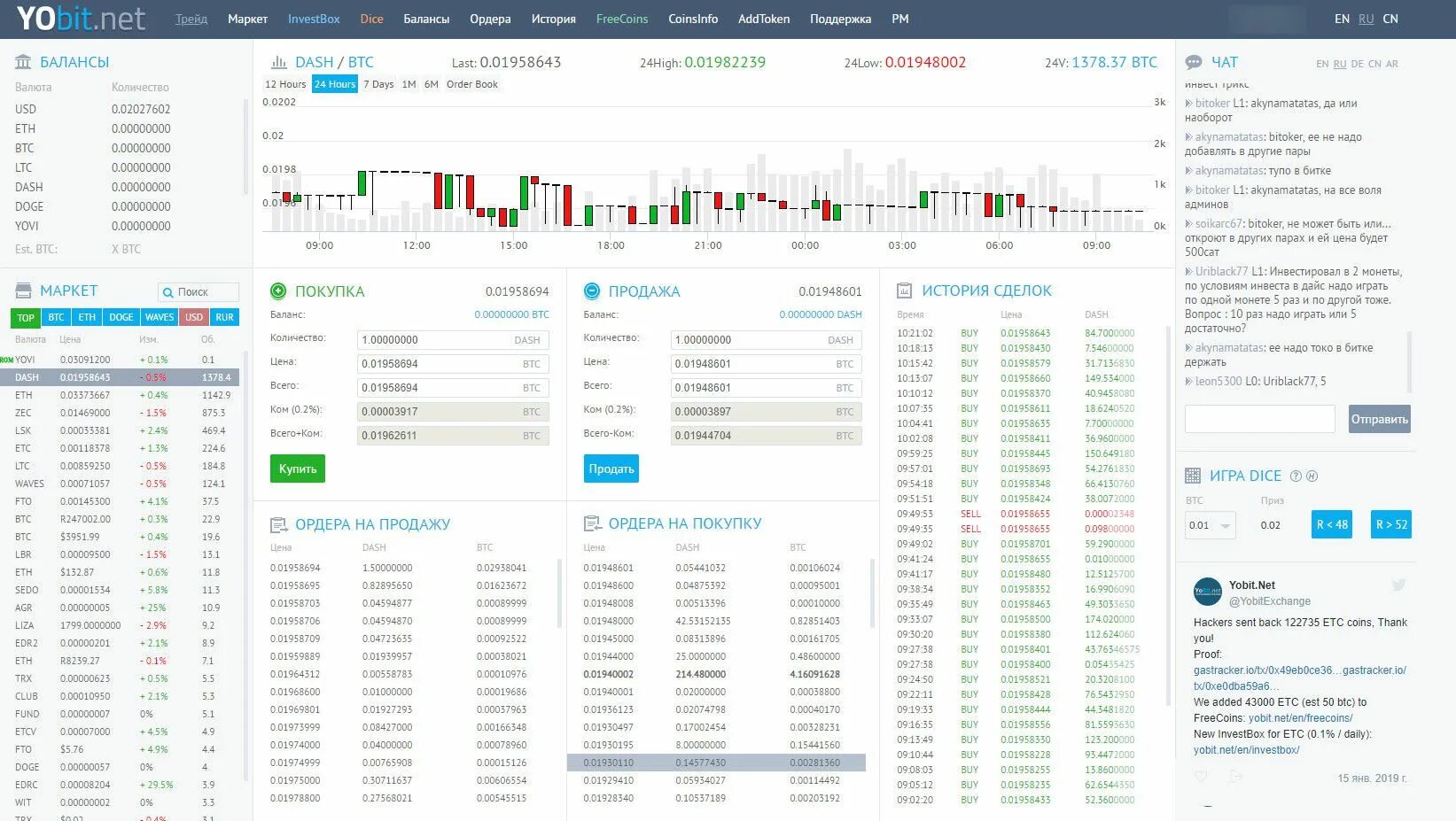Click the Twitter icon on the Yobit.Net post
The width and height of the screenshot is (1456, 821).
(x=1398, y=585)
